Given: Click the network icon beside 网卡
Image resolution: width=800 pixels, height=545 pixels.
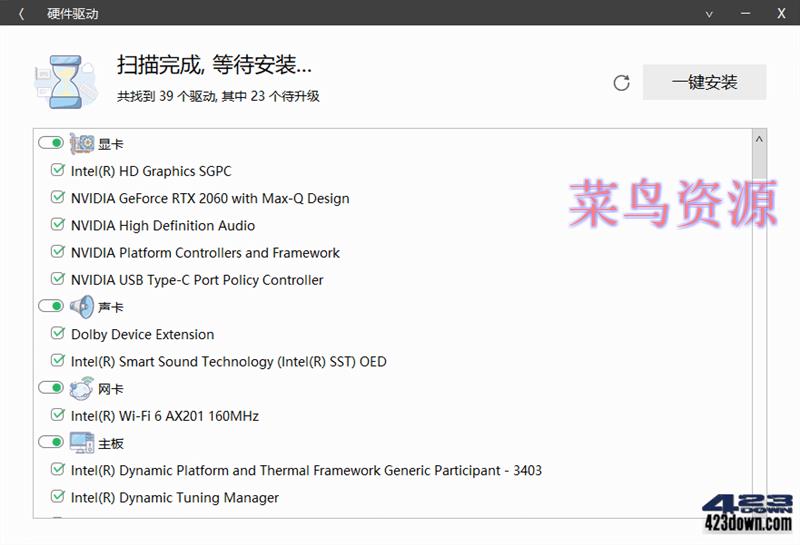Looking at the screenshot, I should (82, 388).
